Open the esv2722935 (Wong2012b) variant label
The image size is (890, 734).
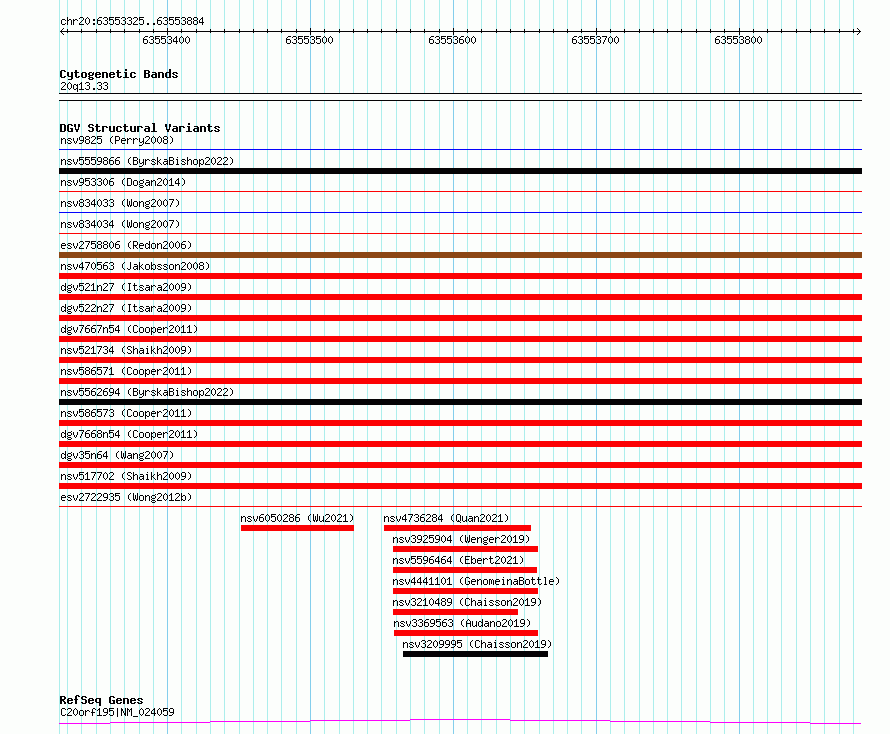pyautogui.click(x=126, y=497)
